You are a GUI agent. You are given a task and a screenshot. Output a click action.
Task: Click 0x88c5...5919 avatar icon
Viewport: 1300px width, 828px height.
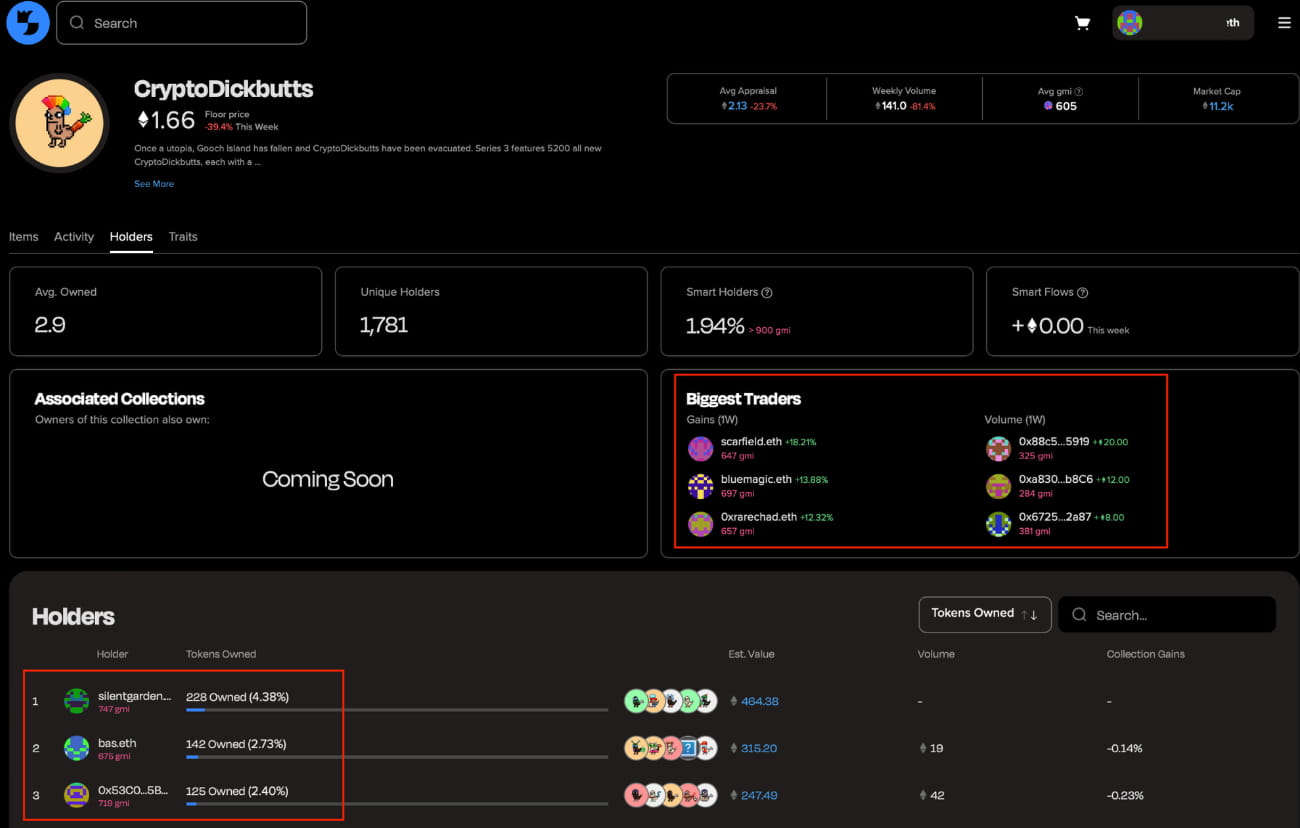[999, 448]
